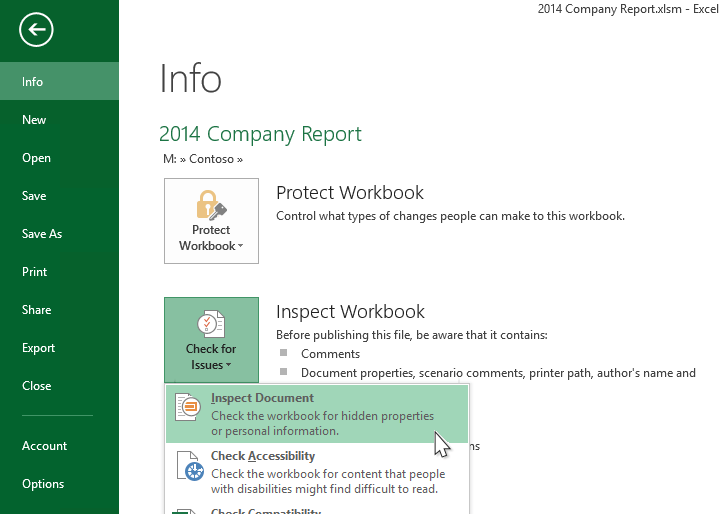The image size is (727, 514).
Task: Open the Share page
Action: pyautogui.click(x=59, y=310)
